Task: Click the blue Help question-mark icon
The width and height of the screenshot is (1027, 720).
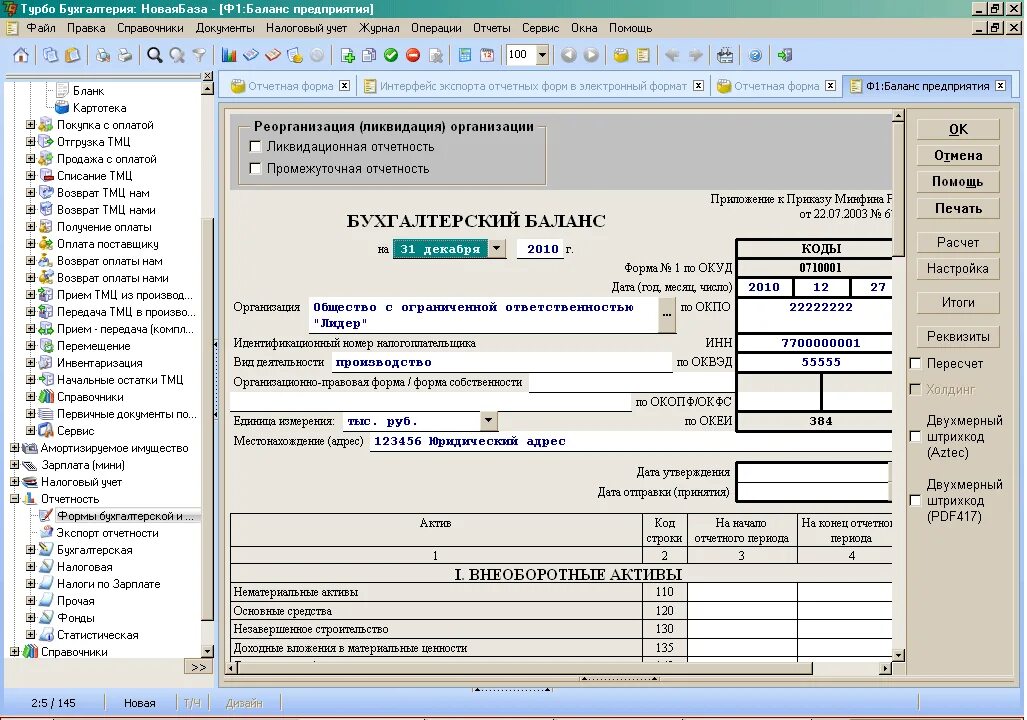Action: pyautogui.click(x=755, y=55)
